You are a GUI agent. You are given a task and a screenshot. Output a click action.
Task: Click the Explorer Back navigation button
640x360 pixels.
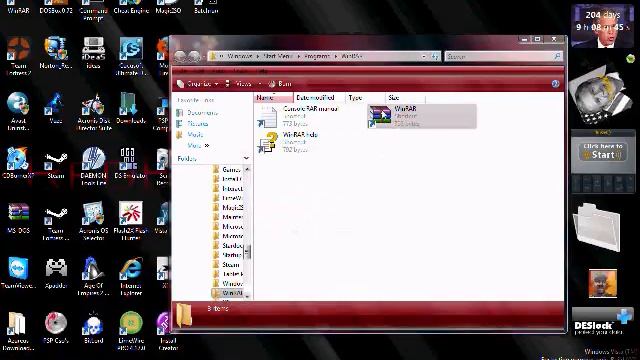point(180,56)
